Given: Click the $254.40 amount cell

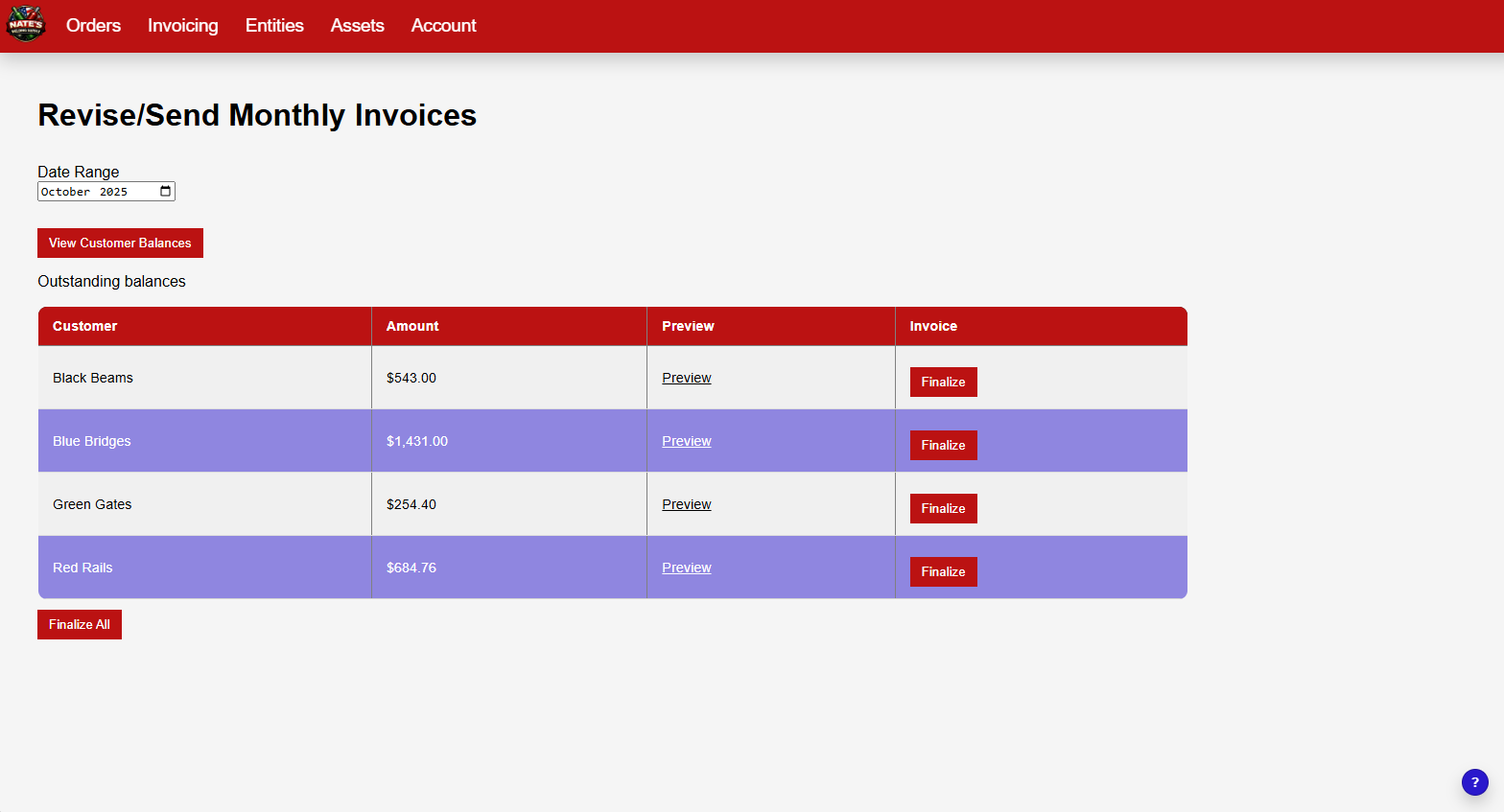Looking at the screenshot, I should [x=509, y=504].
